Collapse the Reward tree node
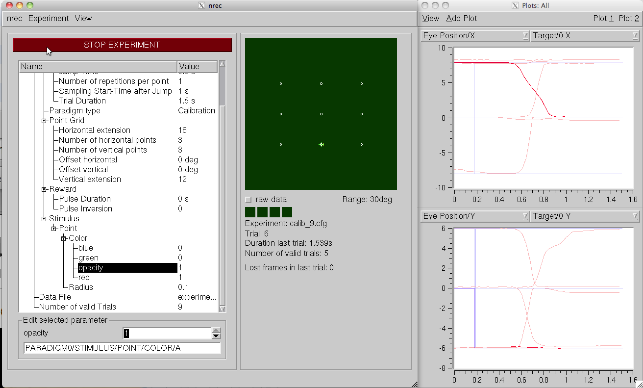Image resolution: width=643 pixels, height=388 pixels. pos(44,189)
